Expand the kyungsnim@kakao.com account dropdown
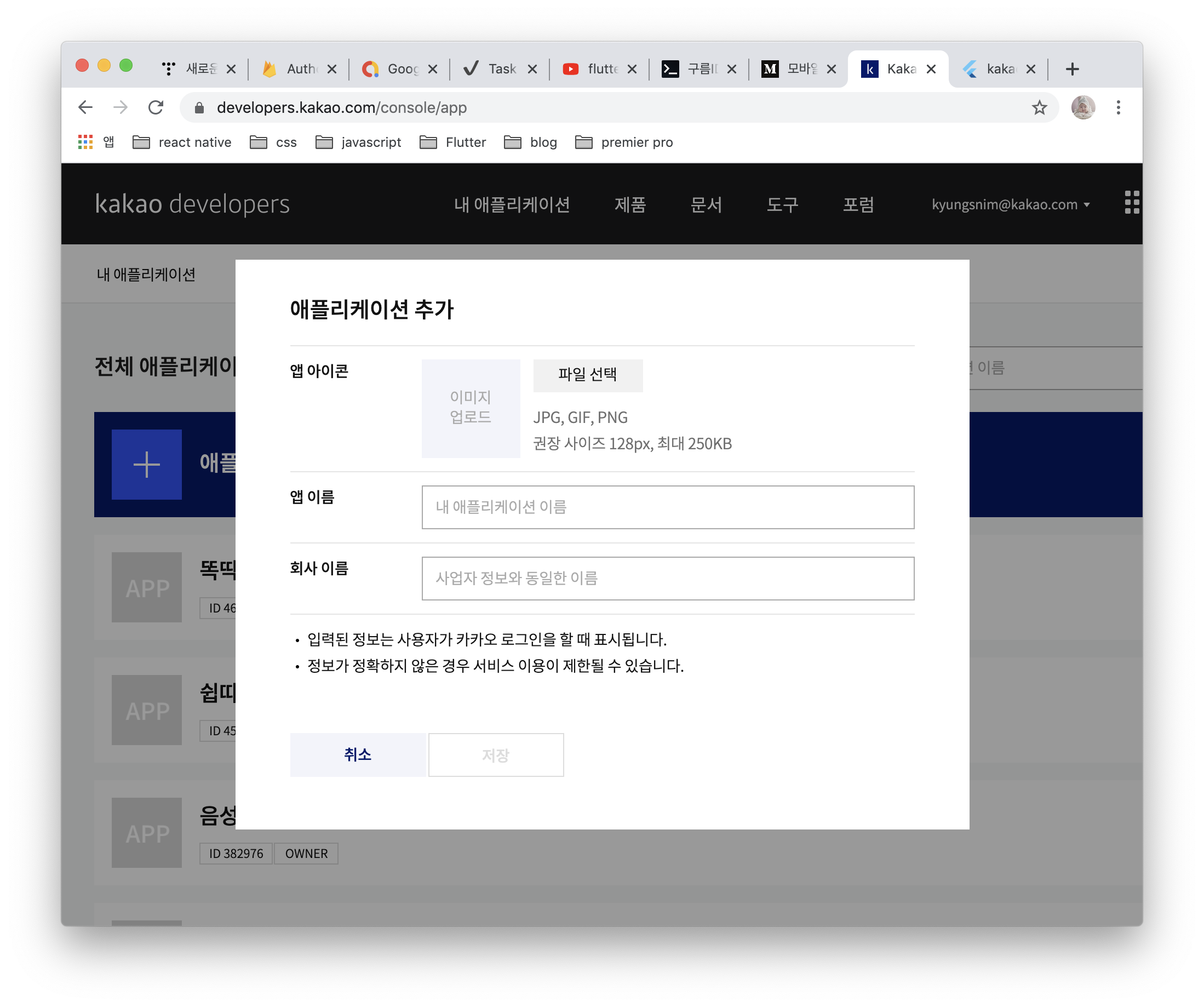The image size is (1204, 1007). (x=1010, y=205)
